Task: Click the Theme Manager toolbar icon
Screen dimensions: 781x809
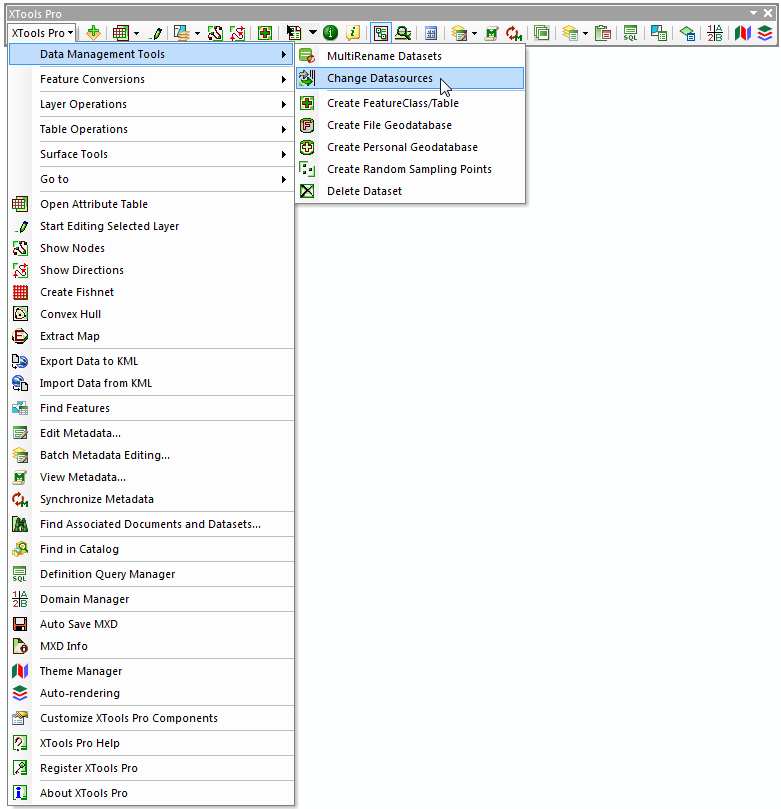Action: [743, 33]
